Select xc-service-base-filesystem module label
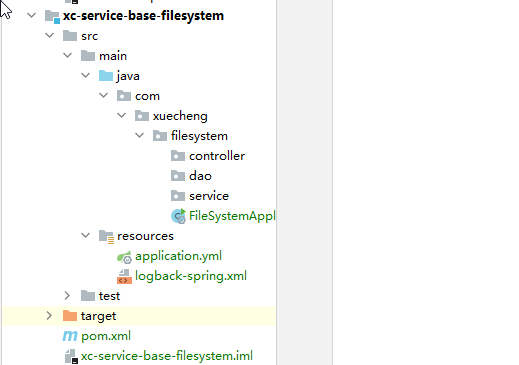This screenshot has width=519, height=365. pyautogui.click(x=143, y=16)
